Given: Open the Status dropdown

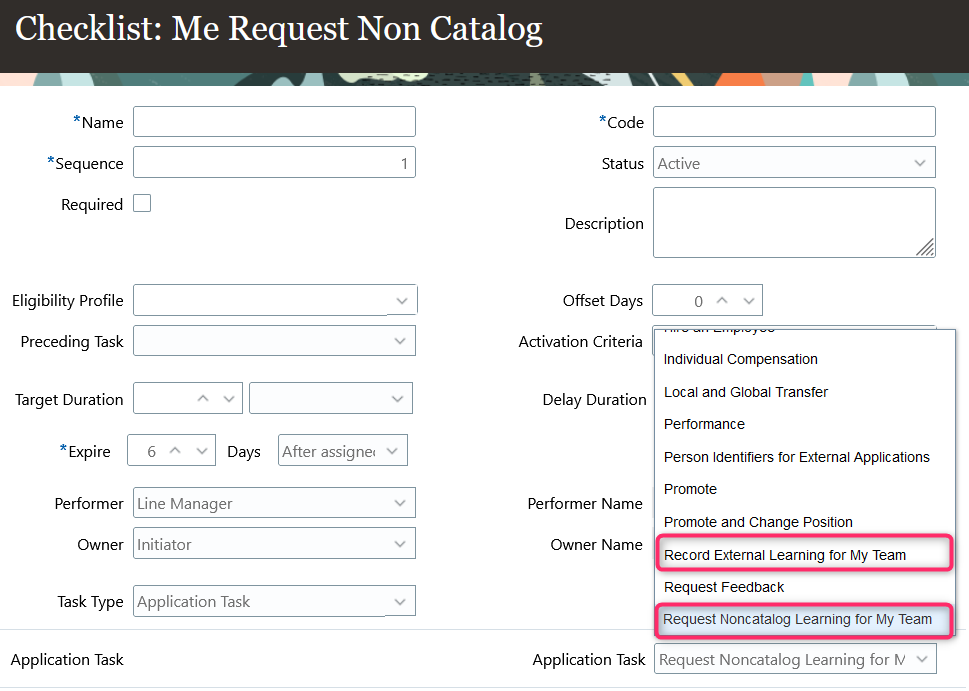Looking at the screenshot, I should tap(921, 163).
